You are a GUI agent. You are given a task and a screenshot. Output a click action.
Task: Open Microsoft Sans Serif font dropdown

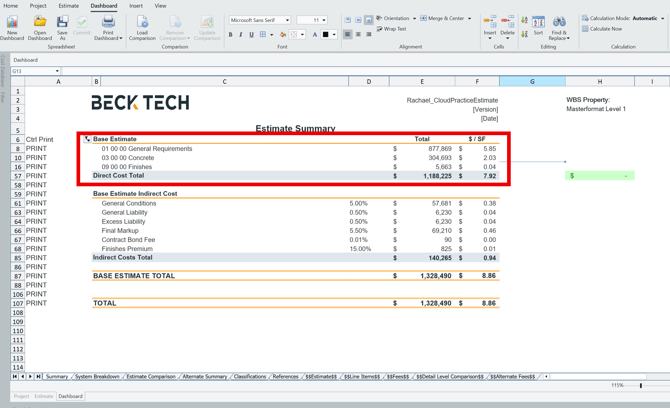(288, 20)
